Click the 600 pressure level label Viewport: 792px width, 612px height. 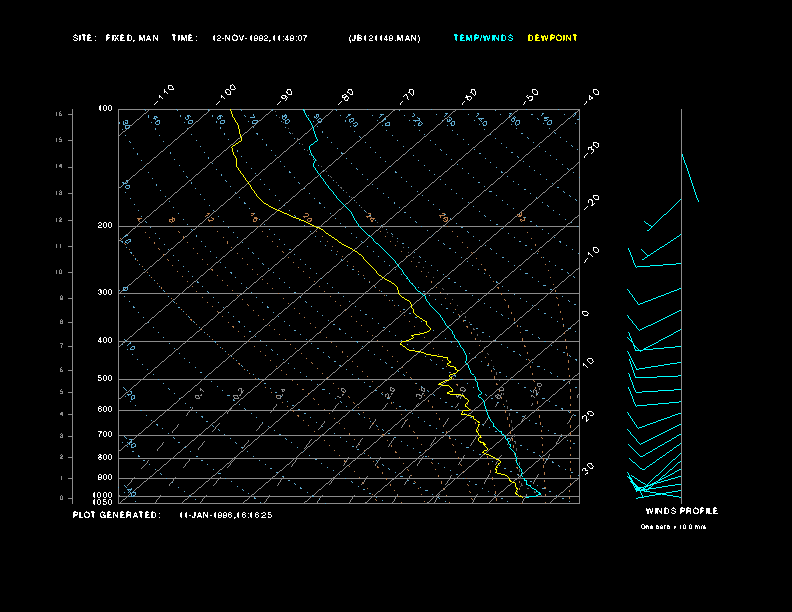[105, 410]
